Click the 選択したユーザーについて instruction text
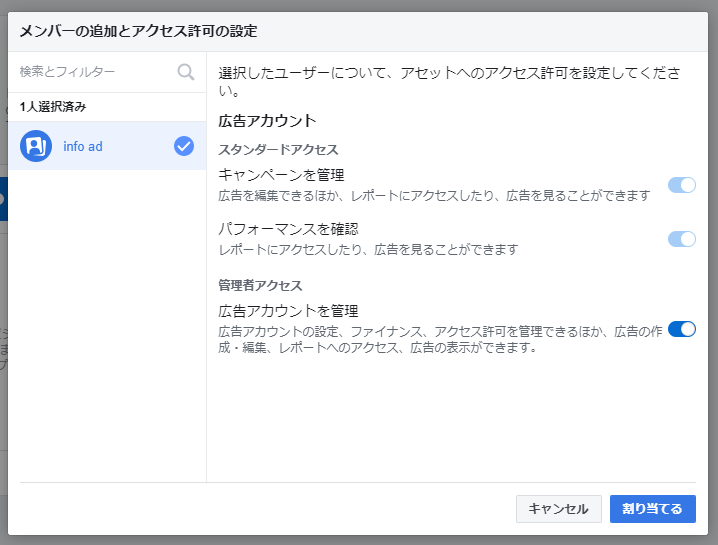Screen dimensions: 718x545 click(449, 82)
